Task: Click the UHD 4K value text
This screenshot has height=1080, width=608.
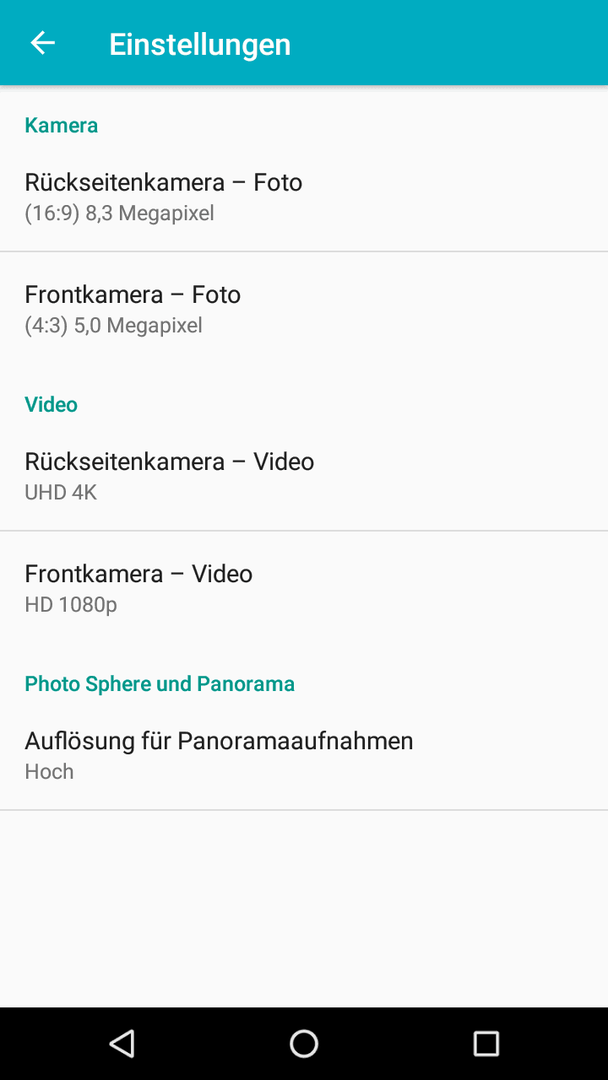Action: pos(61,493)
